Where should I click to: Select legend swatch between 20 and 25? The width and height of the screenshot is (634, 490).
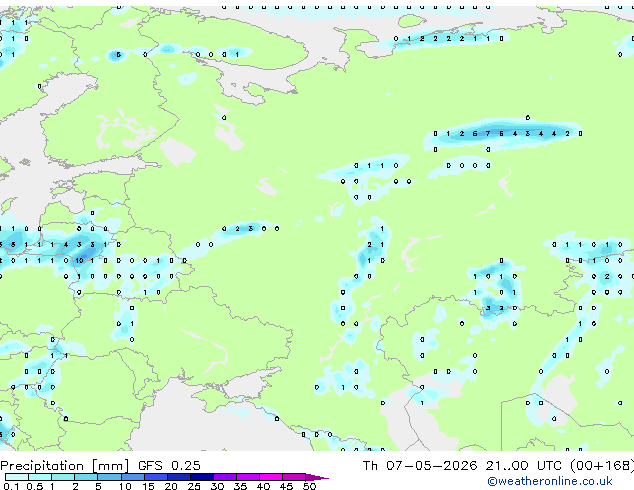(179, 477)
